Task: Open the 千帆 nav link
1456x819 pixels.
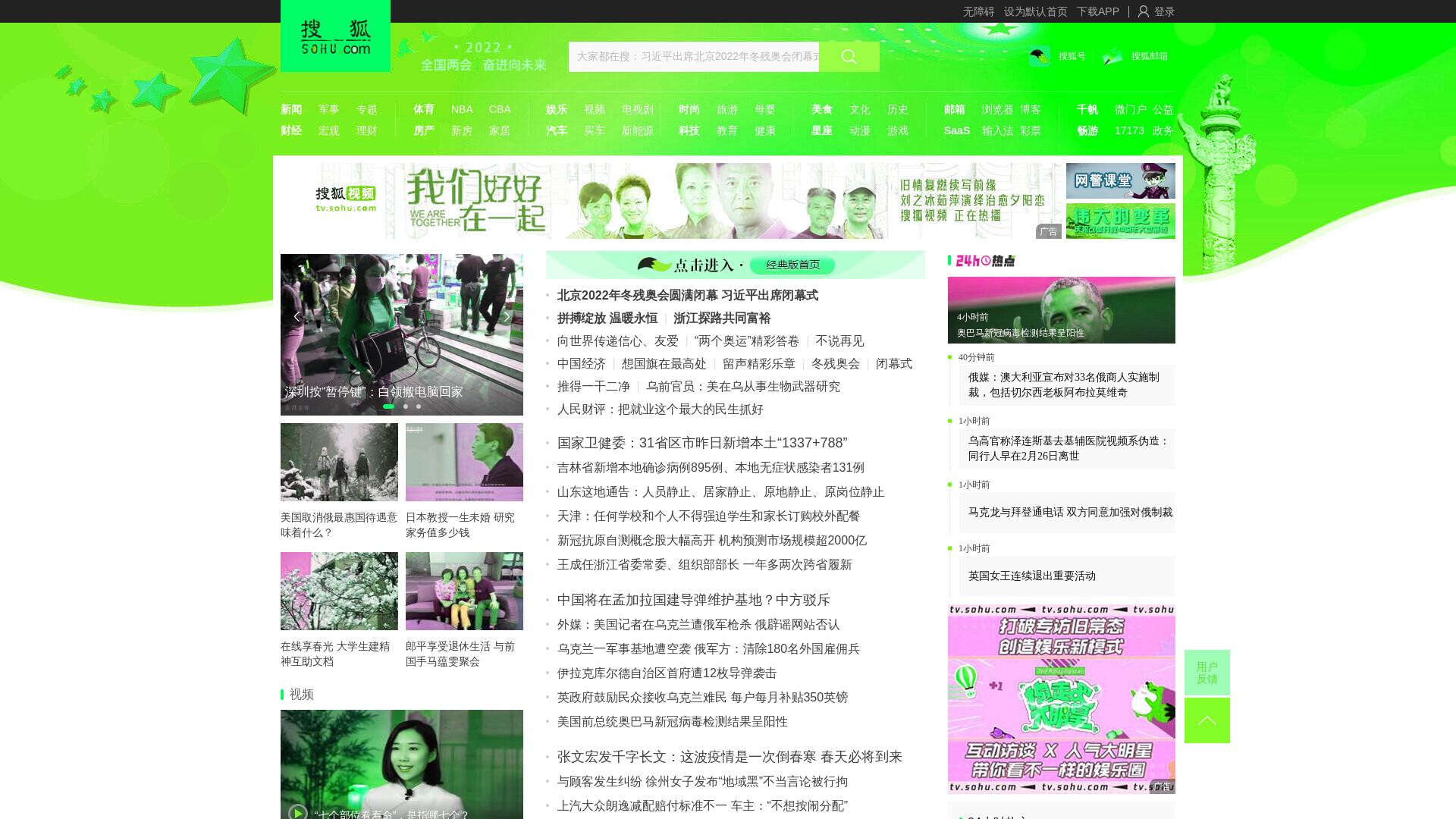Action: [x=1087, y=109]
